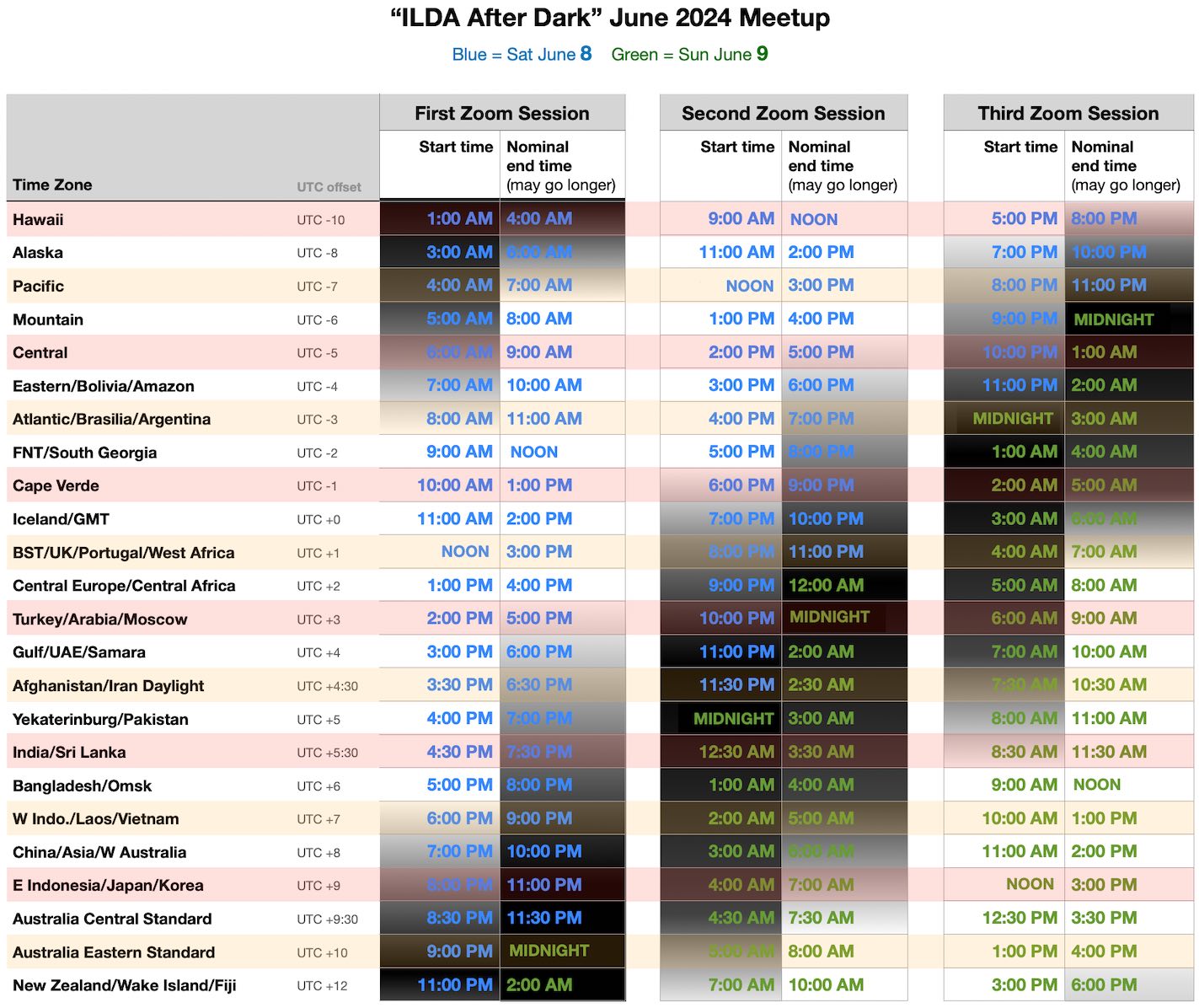The height and width of the screenshot is (1008, 1199).
Task: Click Bangladesh/Omsk third session NOON cell
Action: [x=1096, y=785]
